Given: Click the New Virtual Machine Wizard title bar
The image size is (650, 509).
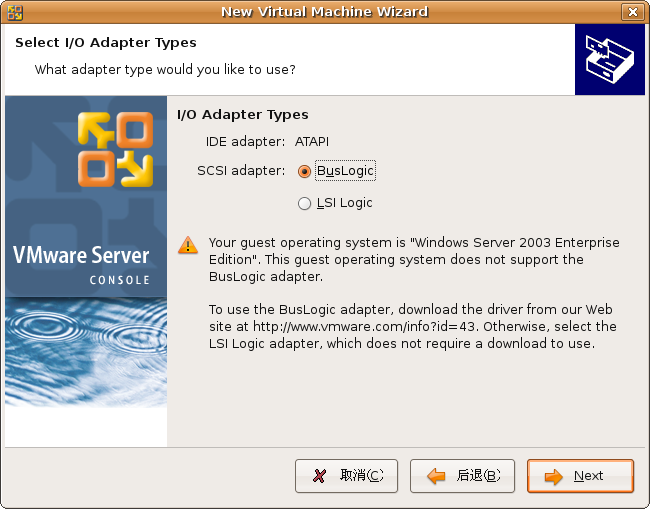Looking at the screenshot, I should pyautogui.click(x=325, y=12).
